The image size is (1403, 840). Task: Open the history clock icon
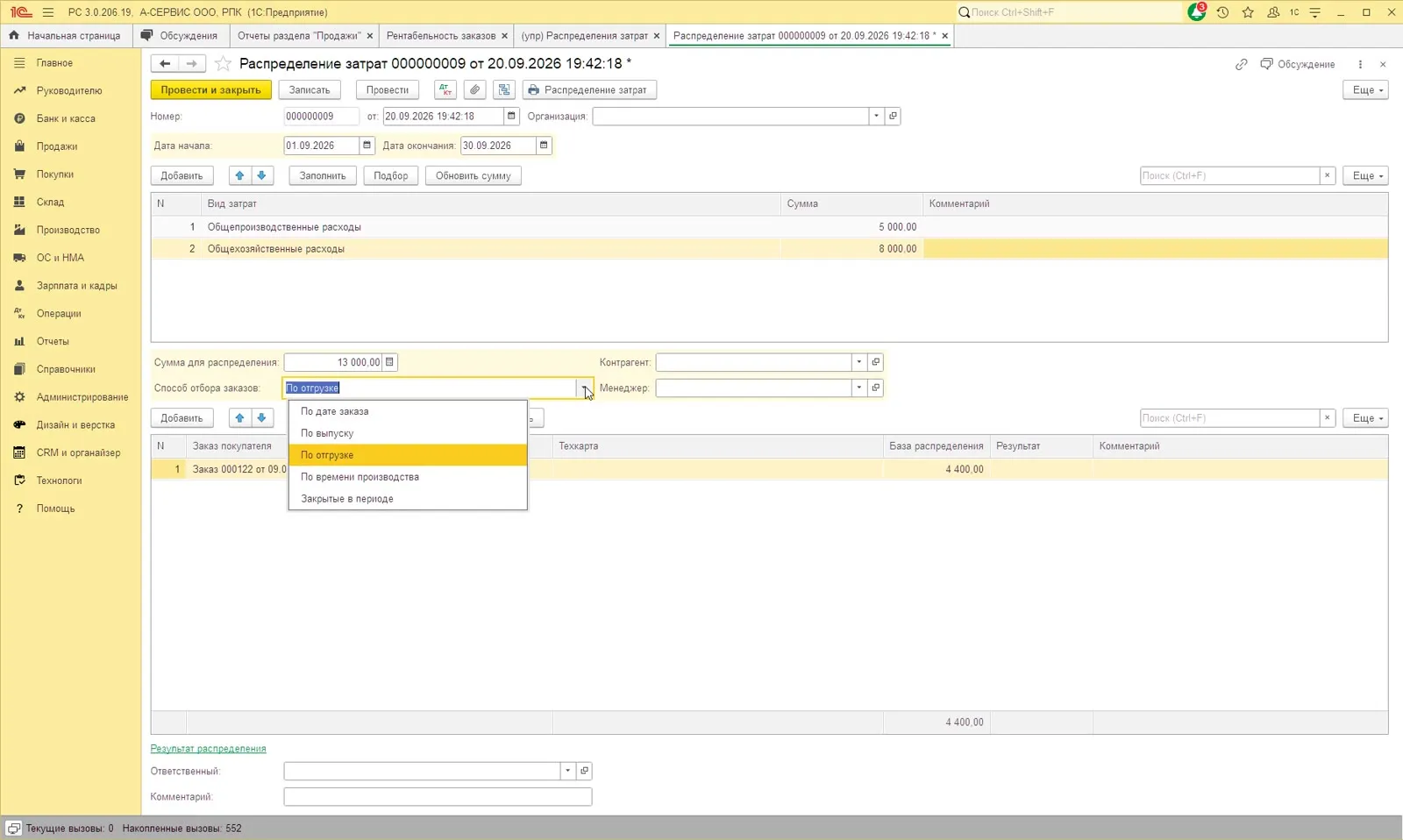pyautogui.click(x=1222, y=12)
